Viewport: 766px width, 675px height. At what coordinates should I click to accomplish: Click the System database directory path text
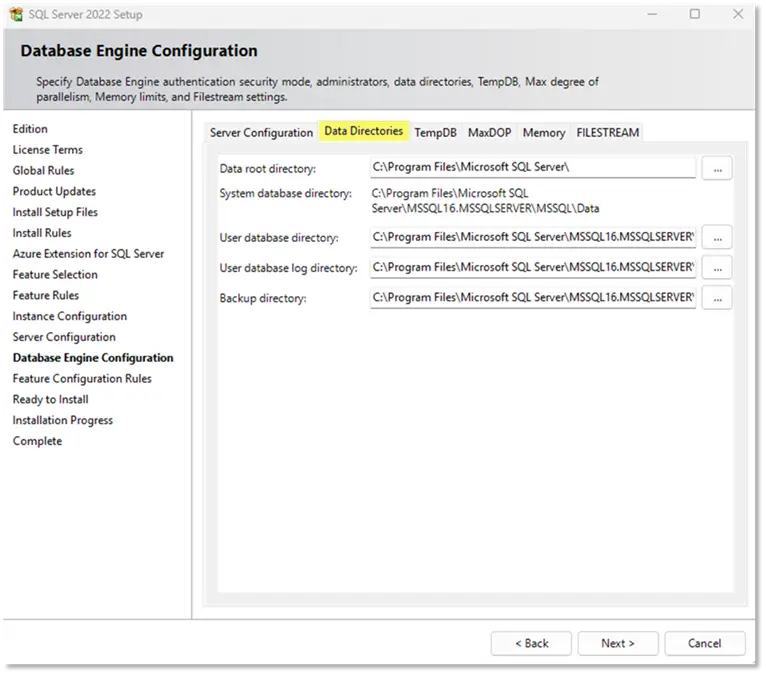[x=486, y=201]
